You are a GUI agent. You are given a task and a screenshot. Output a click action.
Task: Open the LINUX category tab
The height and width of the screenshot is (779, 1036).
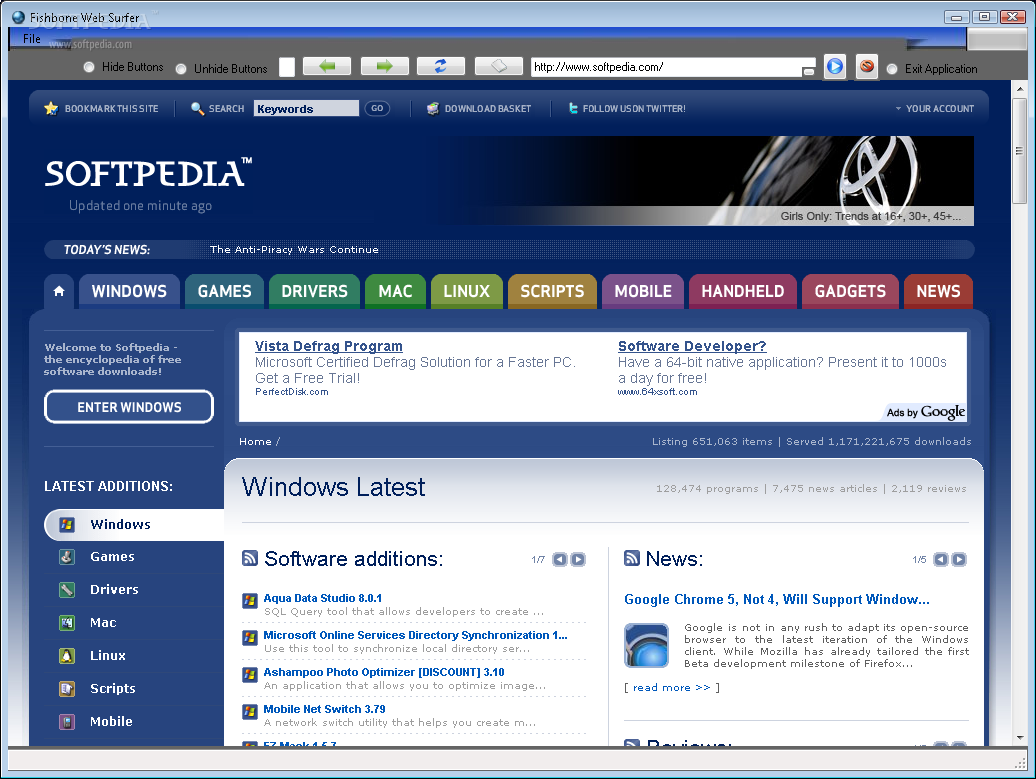click(x=466, y=291)
